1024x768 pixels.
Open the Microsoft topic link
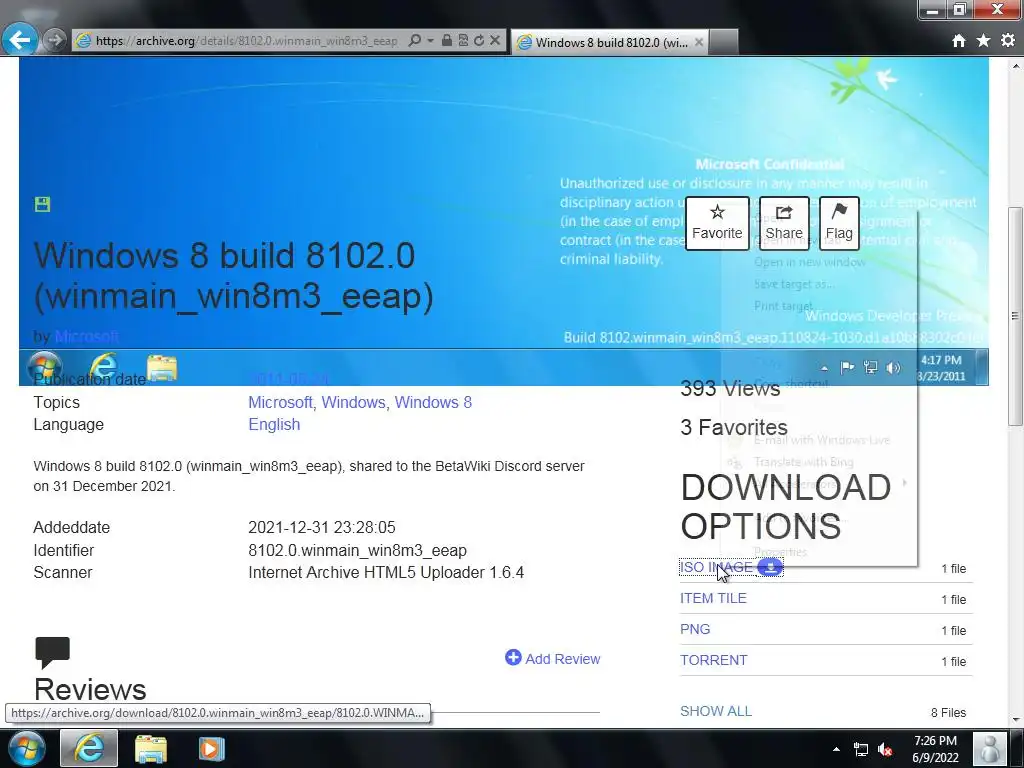pyautogui.click(x=280, y=402)
